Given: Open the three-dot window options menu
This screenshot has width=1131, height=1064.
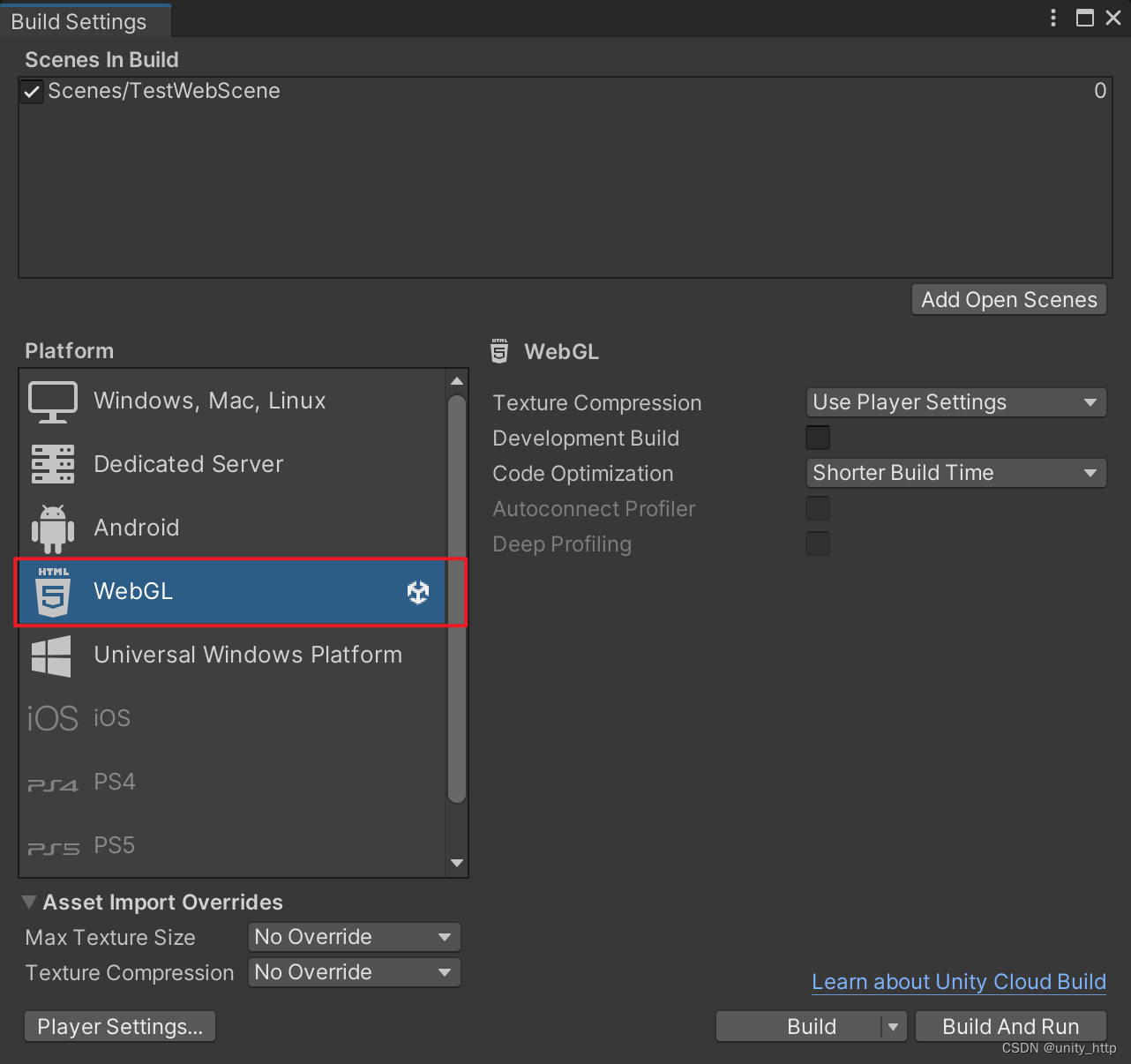Looking at the screenshot, I should click(1053, 18).
